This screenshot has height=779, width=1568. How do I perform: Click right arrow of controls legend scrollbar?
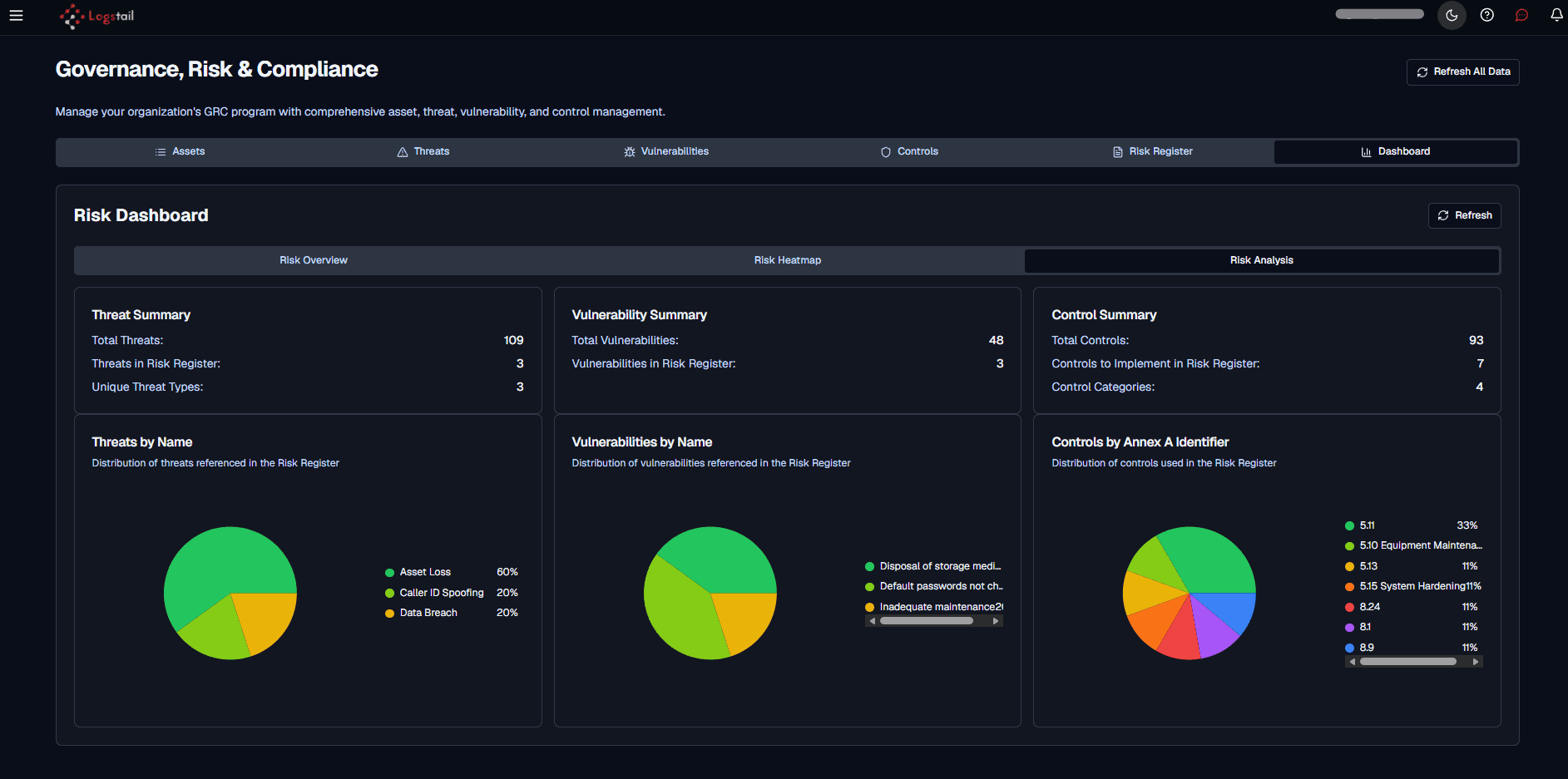[x=1476, y=662]
